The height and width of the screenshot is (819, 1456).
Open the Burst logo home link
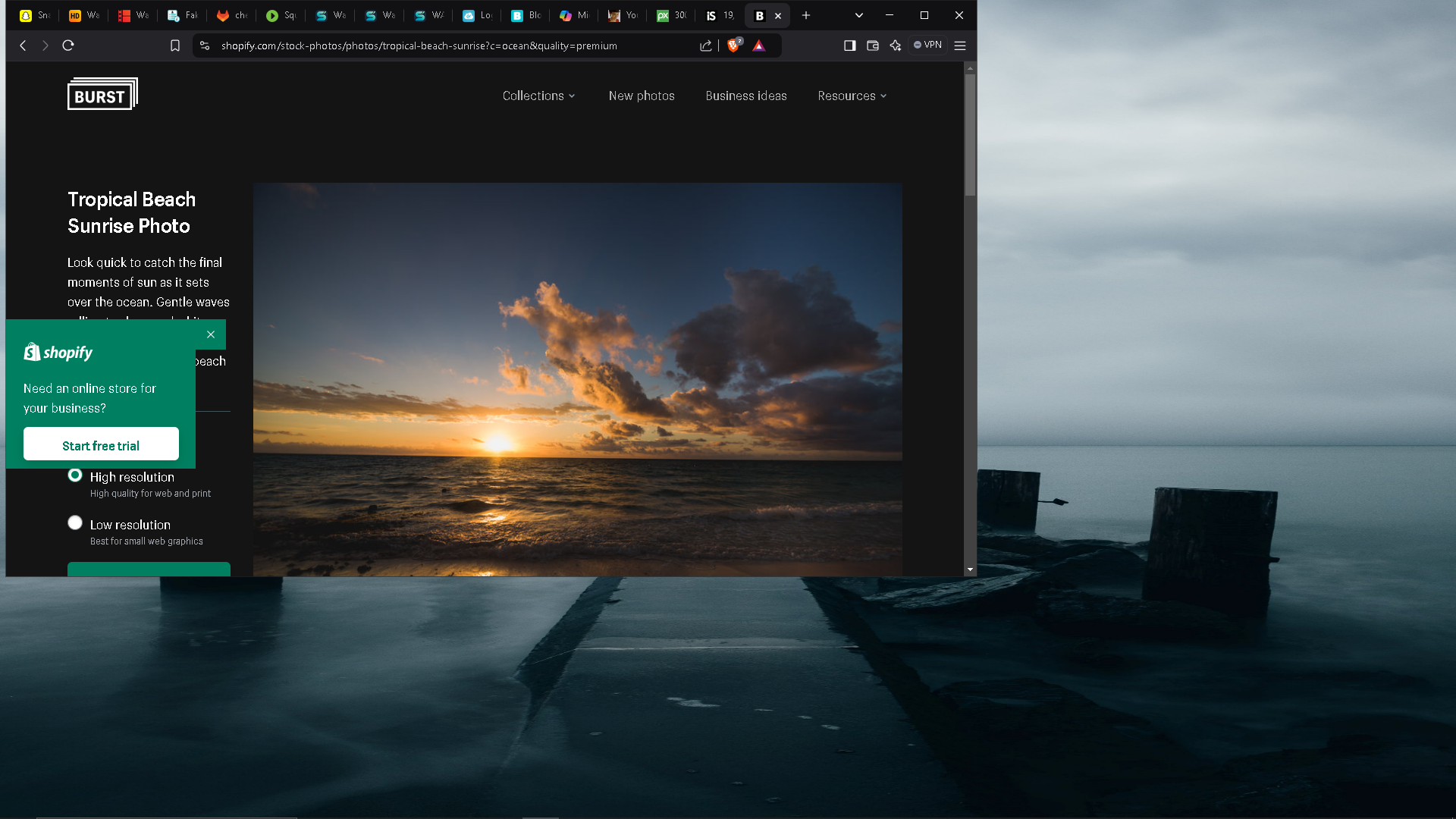click(x=102, y=94)
